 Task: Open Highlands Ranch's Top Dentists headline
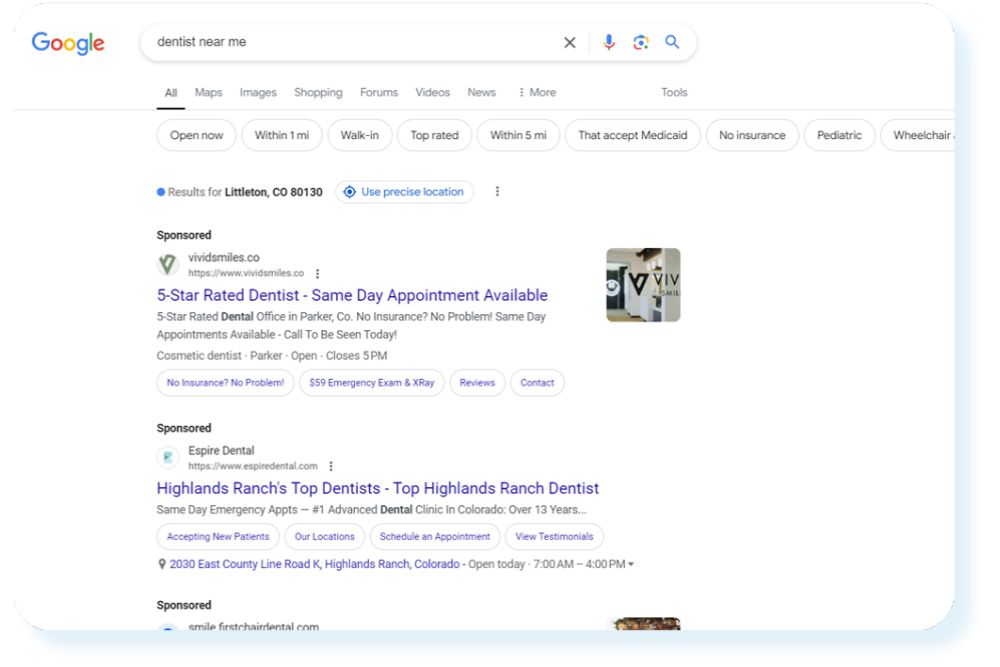(x=378, y=488)
